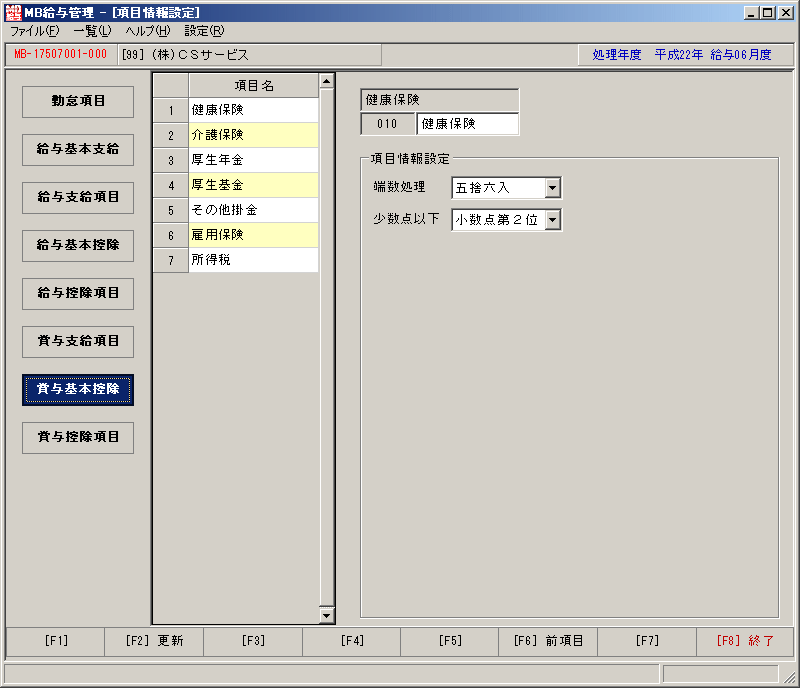Select the 賞与支給項目 category button

[x=78, y=341]
